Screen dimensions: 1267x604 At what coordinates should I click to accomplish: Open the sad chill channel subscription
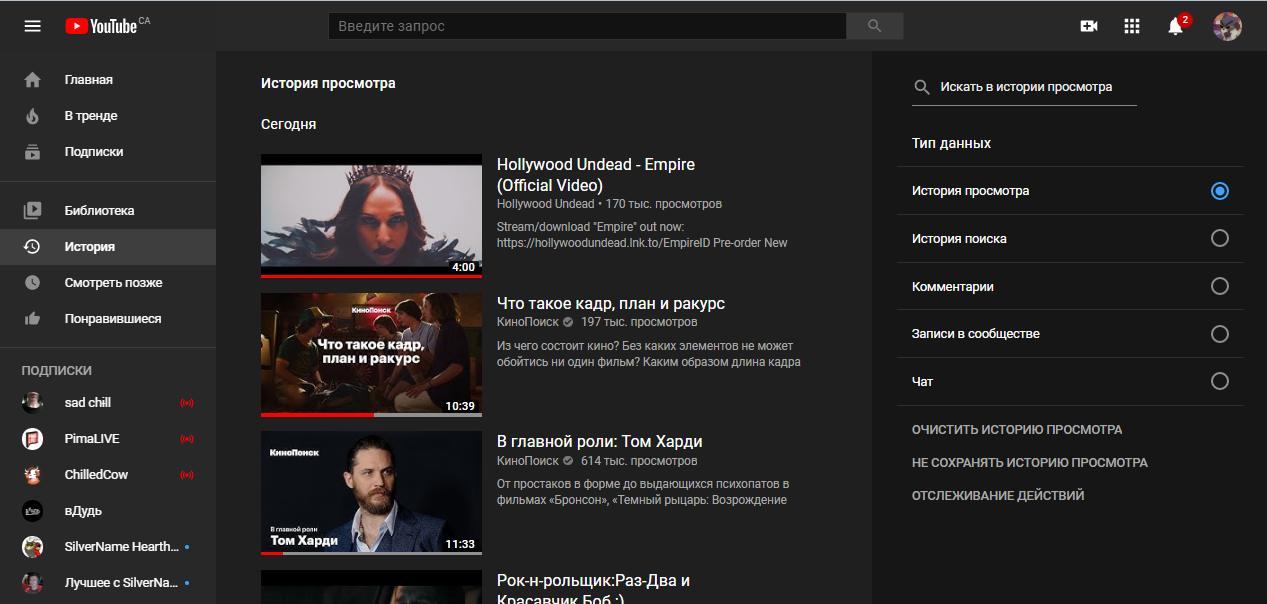click(88, 403)
